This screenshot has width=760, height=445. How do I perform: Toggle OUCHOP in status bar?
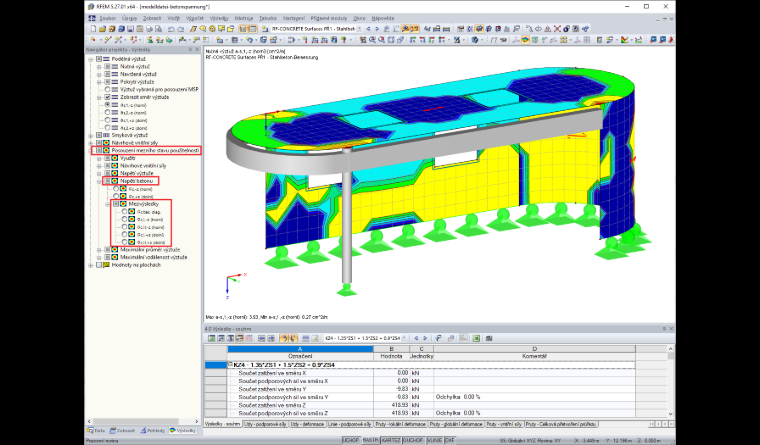point(413,440)
